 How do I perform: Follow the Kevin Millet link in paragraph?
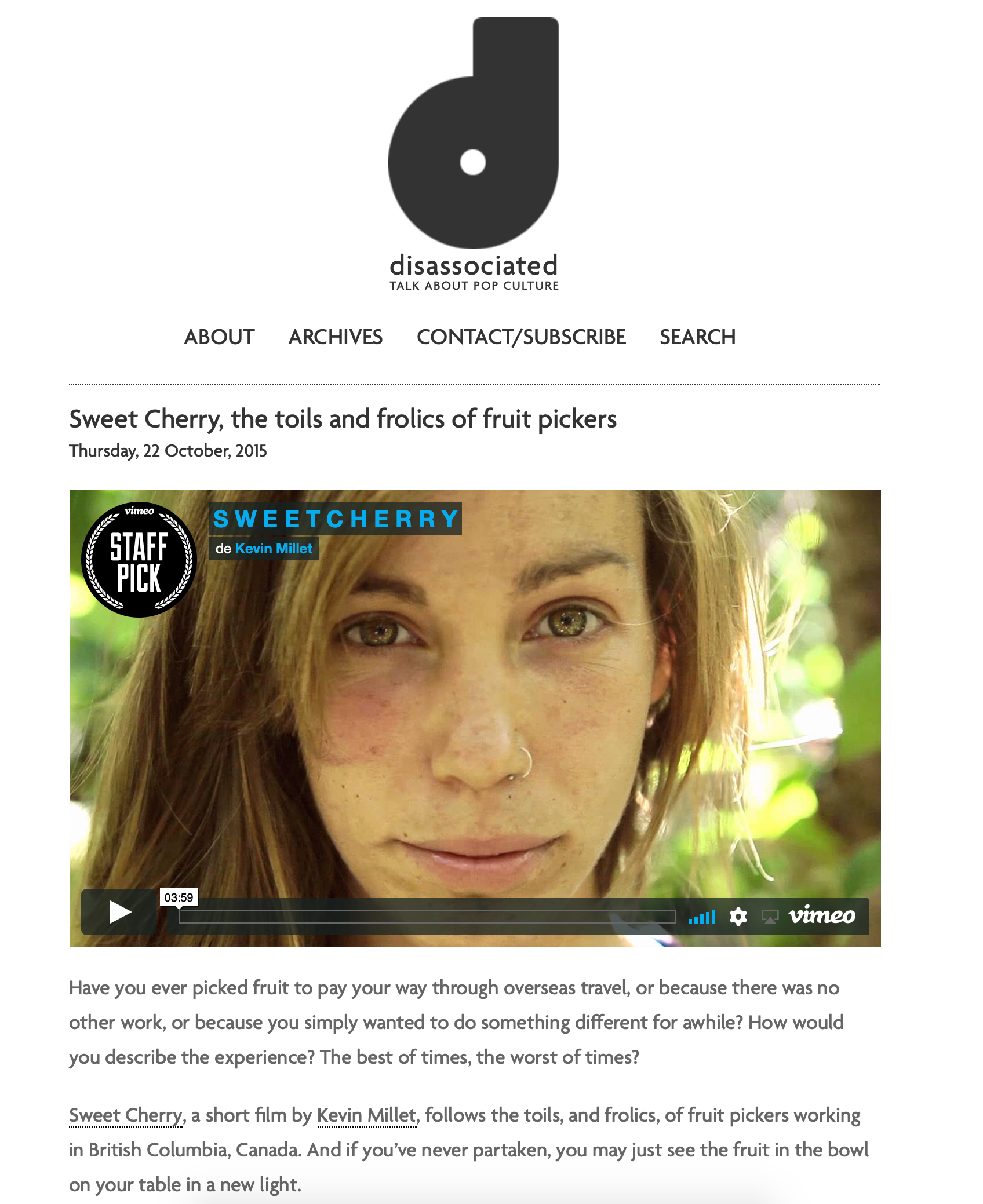[x=366, y=1115]
